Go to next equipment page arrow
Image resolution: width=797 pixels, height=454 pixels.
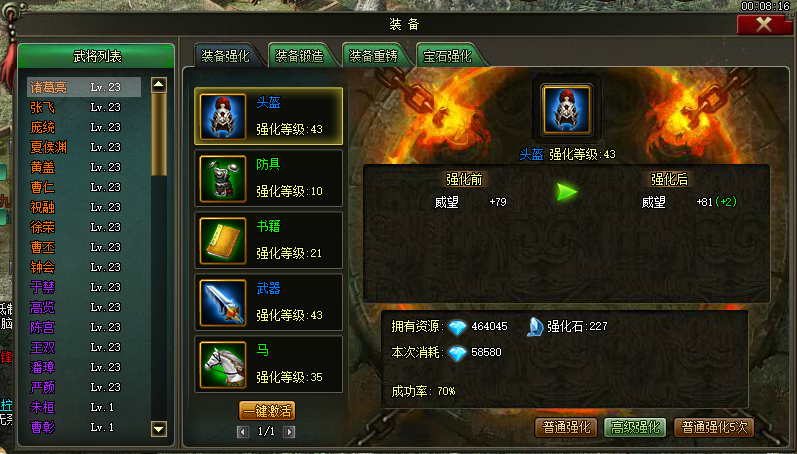click(x=289, y=432)
